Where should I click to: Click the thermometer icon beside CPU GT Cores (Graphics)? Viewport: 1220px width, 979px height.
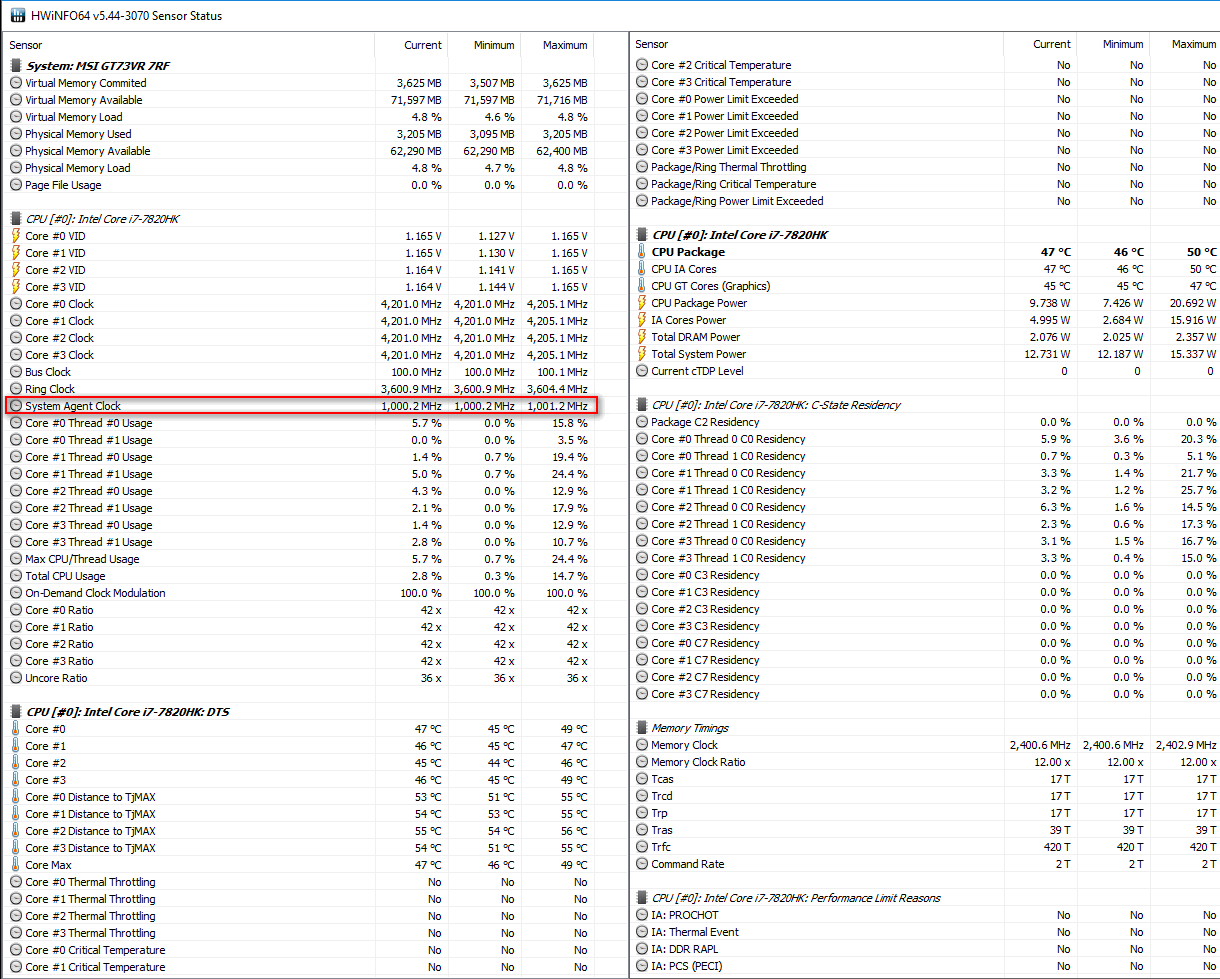(x=642, y=286)
